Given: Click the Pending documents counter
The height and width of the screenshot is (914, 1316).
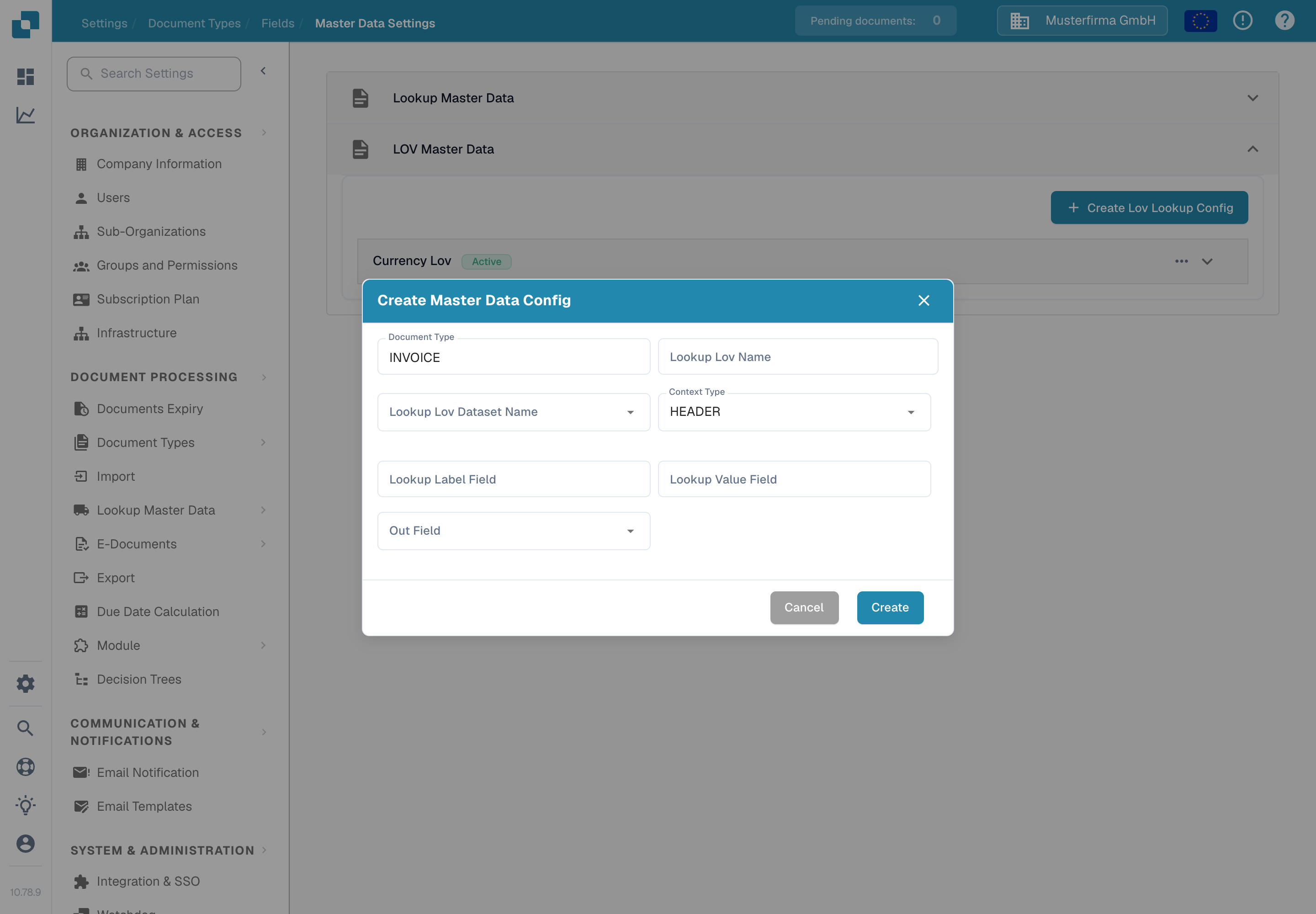Looking at the screenshot, I should [875, 21].
